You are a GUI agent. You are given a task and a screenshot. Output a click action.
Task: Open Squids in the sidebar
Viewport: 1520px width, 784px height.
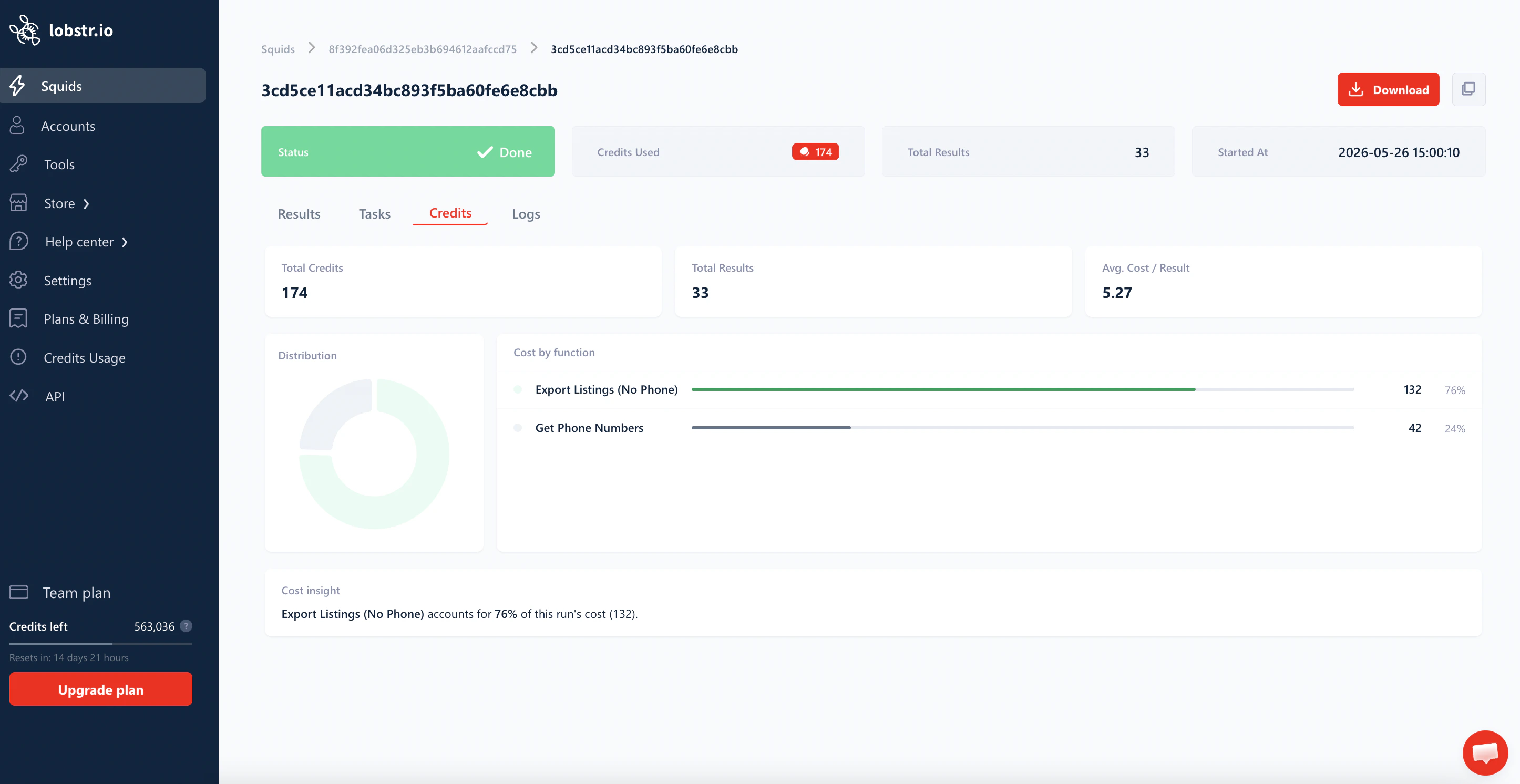[x=102, y=86]
